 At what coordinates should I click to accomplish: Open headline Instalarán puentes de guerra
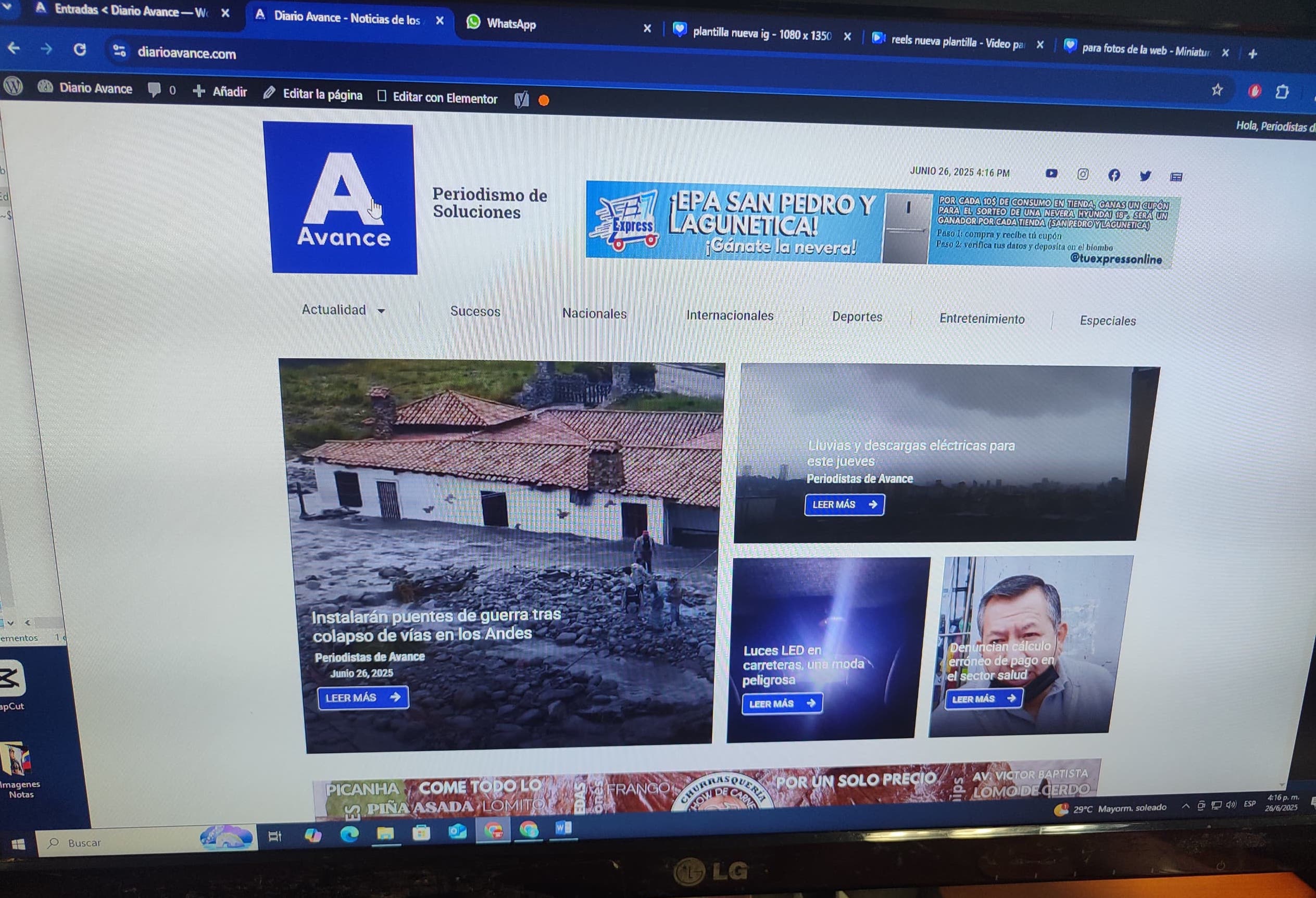click(x=436, y=625)
